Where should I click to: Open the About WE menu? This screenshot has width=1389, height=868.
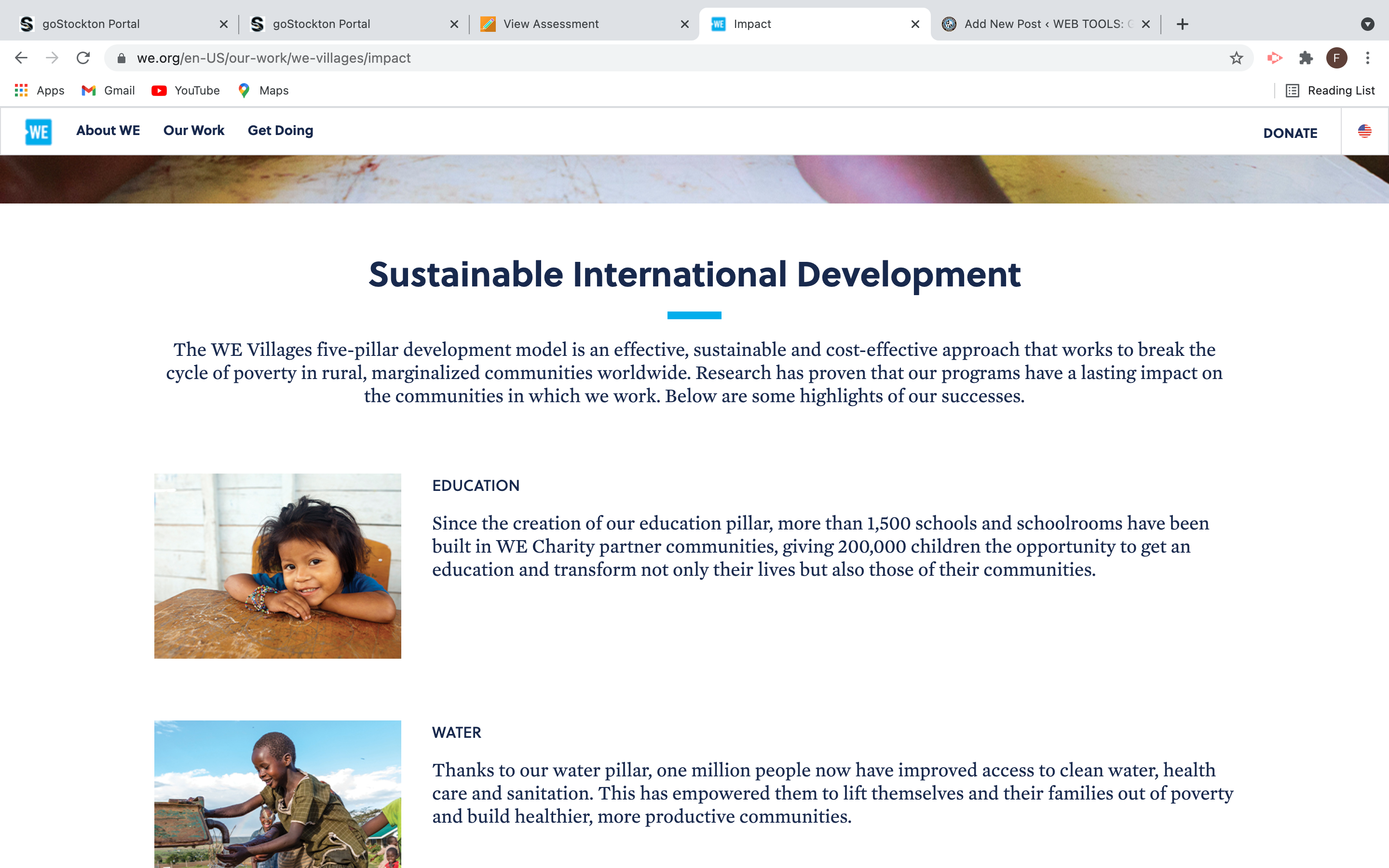(108, 131)
